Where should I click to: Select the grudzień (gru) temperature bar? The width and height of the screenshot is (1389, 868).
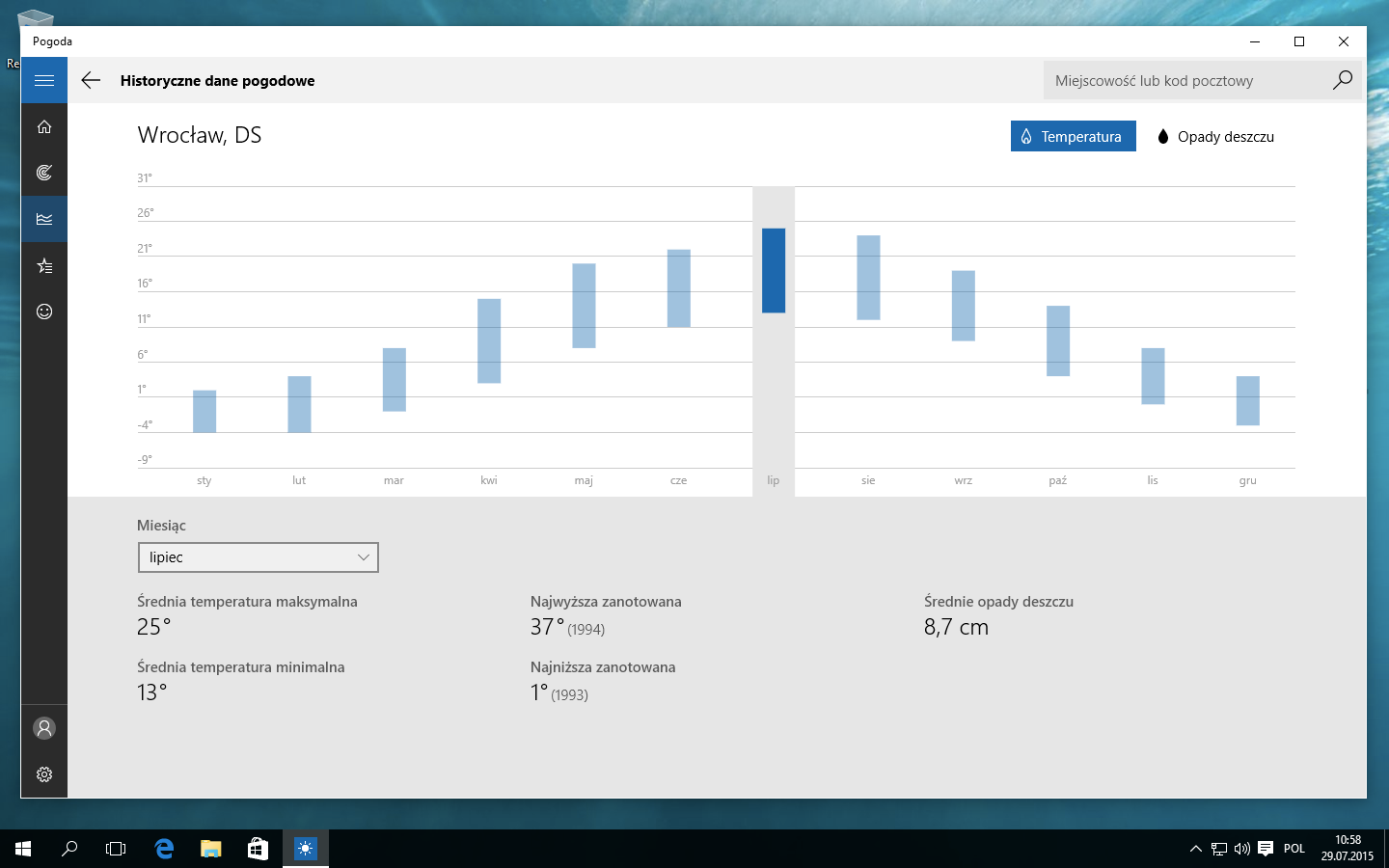coord(1248,400)
